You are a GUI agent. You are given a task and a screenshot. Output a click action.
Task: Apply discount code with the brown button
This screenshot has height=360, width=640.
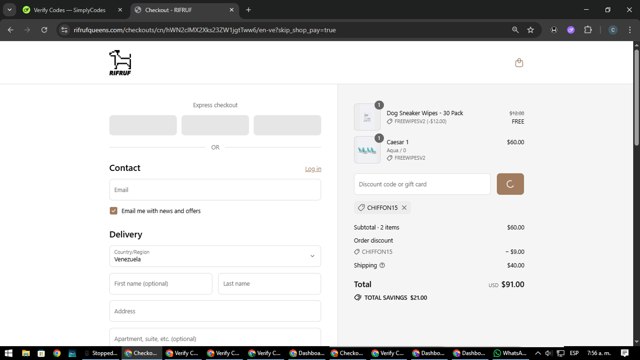coord(510,184)
